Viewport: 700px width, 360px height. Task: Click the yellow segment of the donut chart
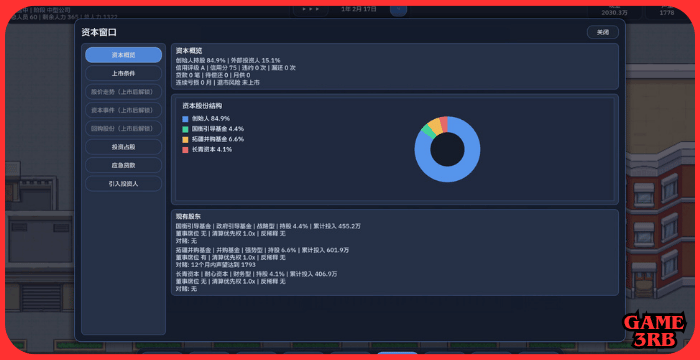click(x=435, y=126)
